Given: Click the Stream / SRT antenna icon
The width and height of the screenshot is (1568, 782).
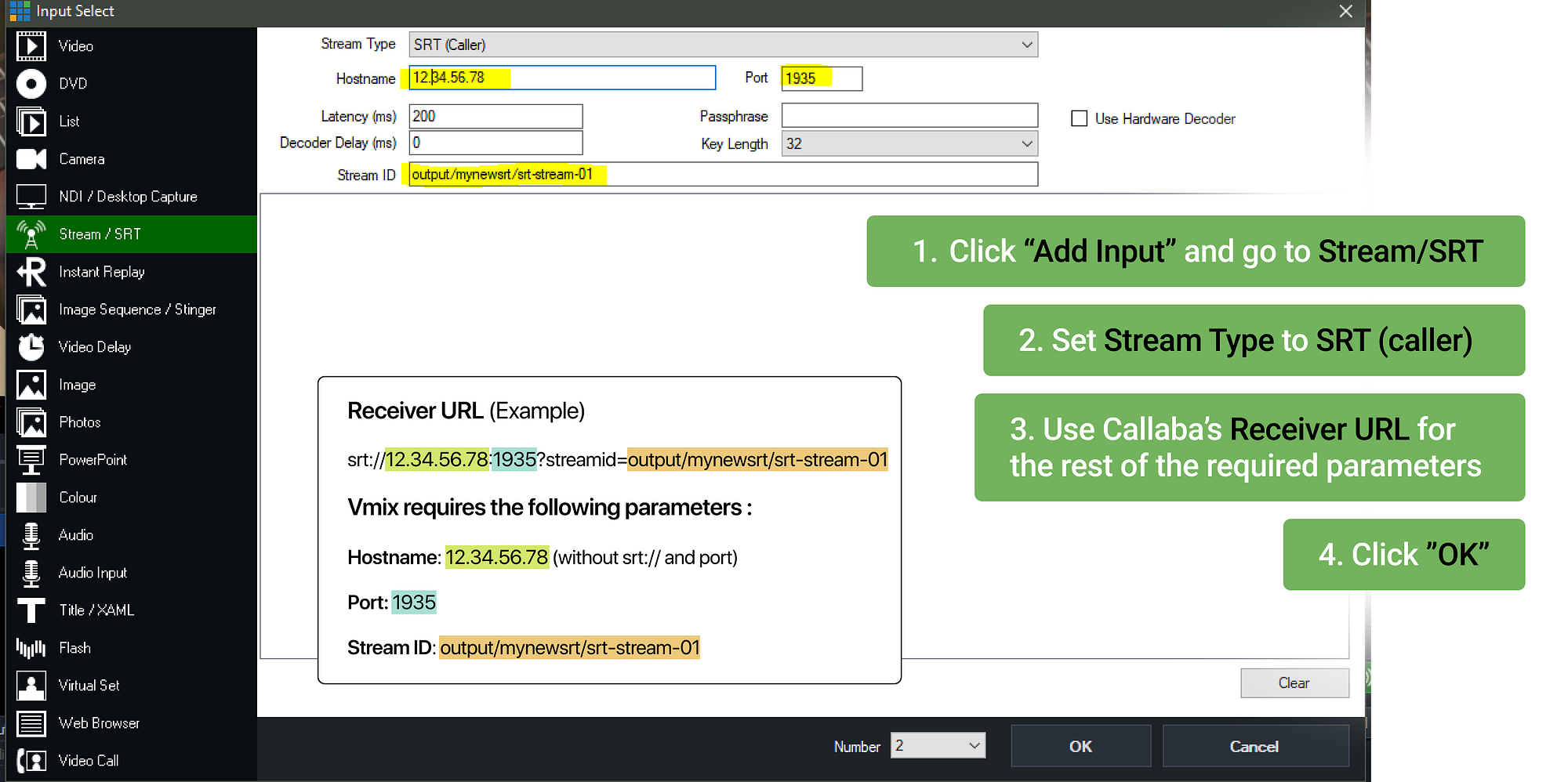Looking at the screenshot, I should coord(31,234).
